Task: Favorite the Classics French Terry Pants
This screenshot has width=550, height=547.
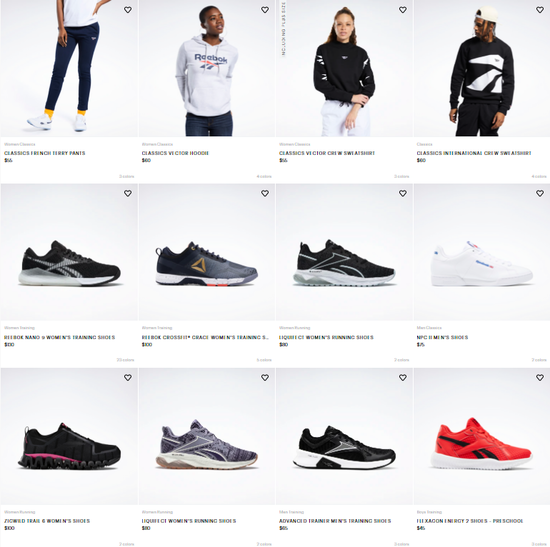Action: click(128, 10)
